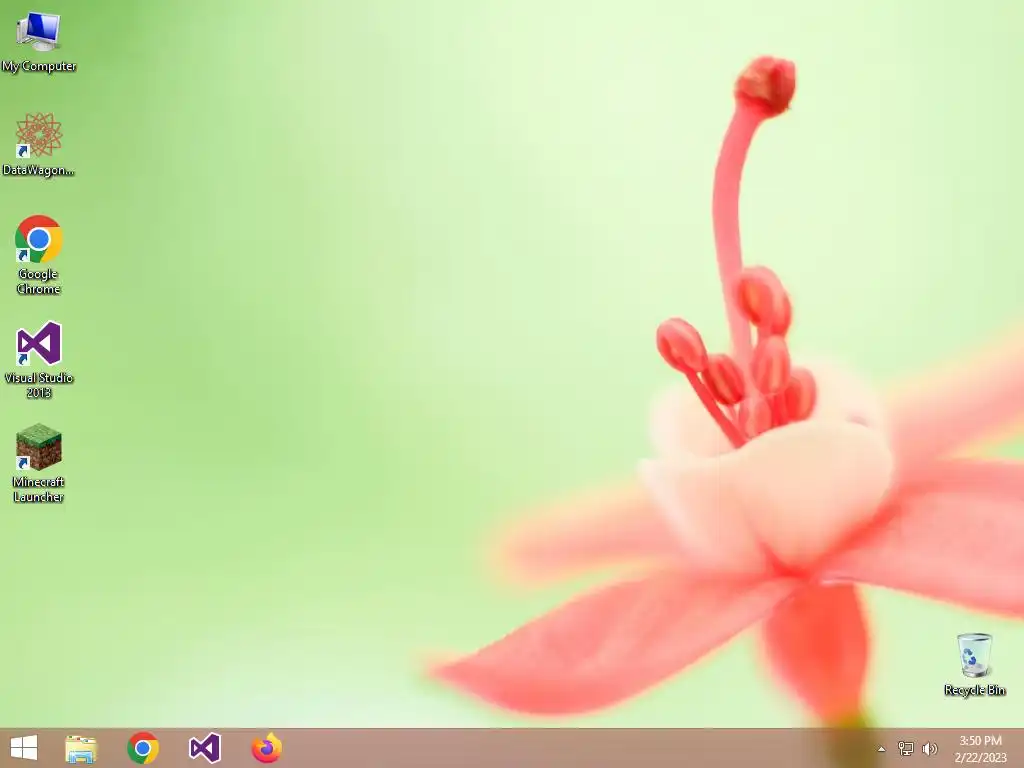Click the 2/22/2023 date in the tray
Viewport: 1024px width, 768px height.
(x=980, y=758)
